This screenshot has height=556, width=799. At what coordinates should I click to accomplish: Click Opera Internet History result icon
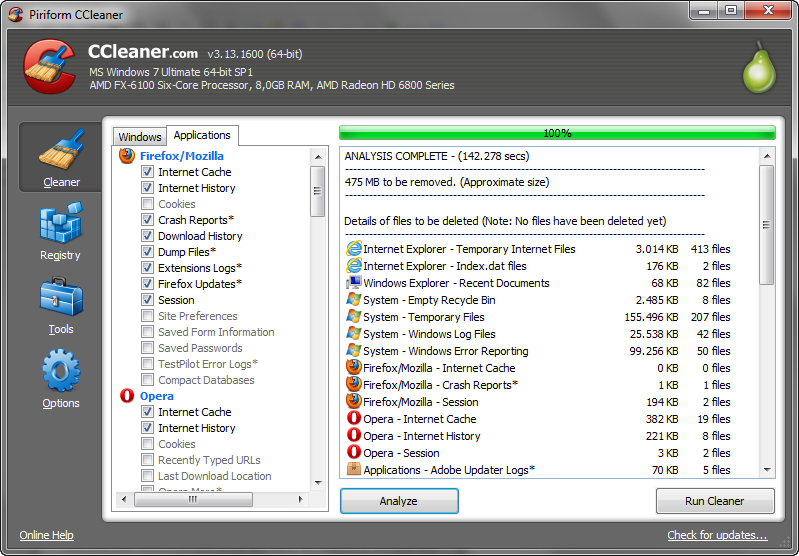[354, 436]
